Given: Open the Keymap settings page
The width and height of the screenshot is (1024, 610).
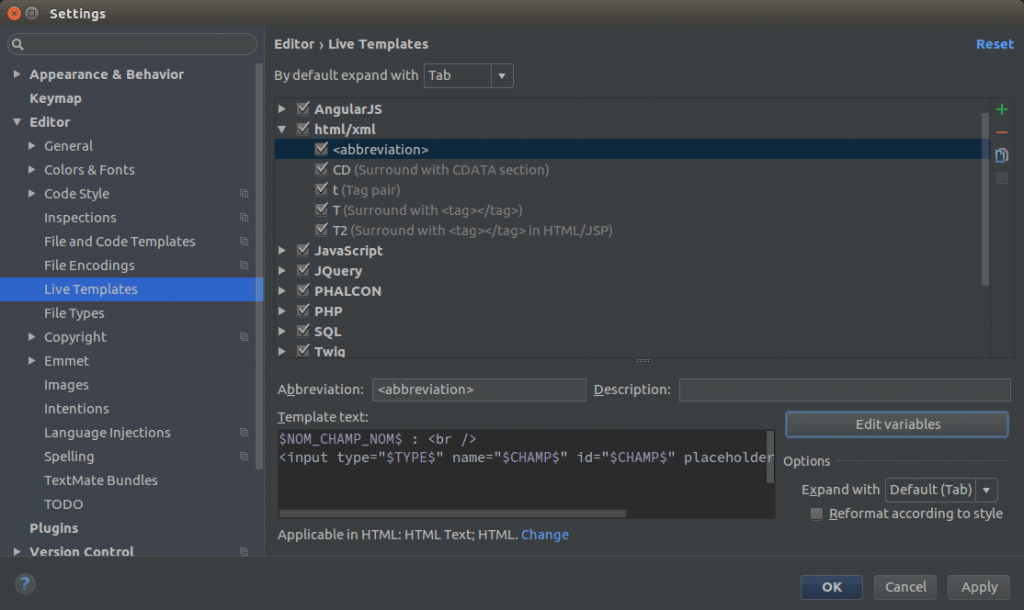Looking at the screenshot, I should tap(56, 99).
